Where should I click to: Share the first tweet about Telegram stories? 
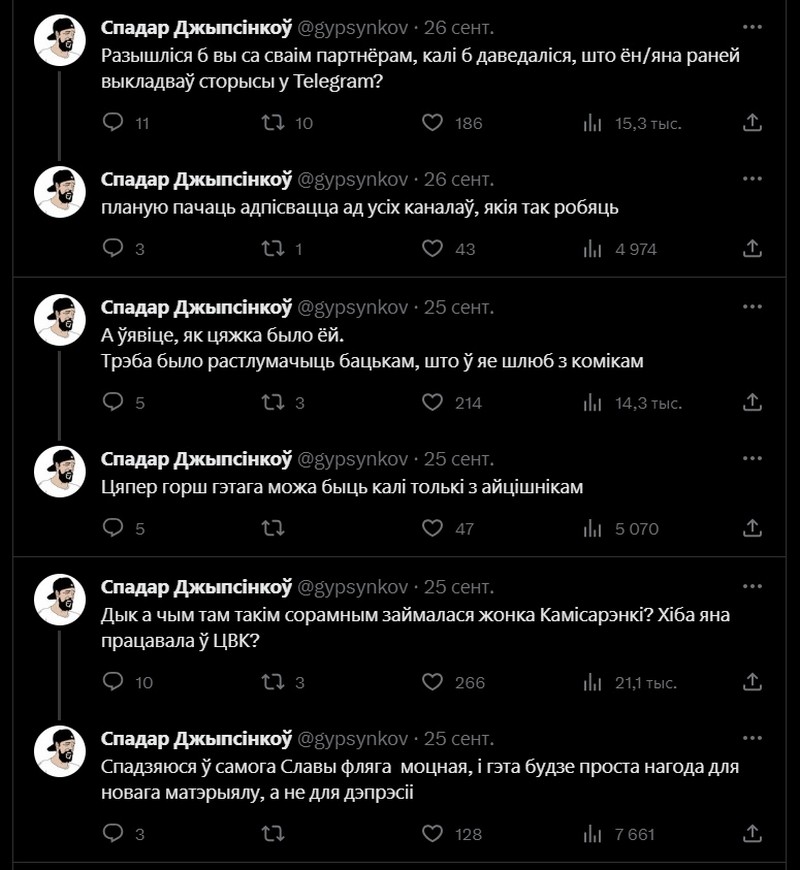click(x=753, y=123)
